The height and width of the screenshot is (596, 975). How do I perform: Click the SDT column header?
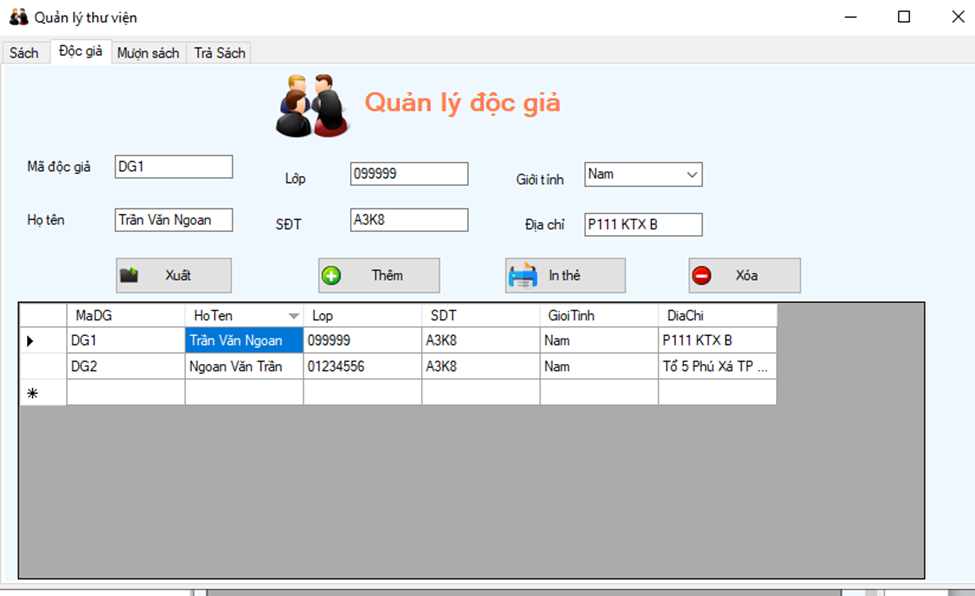[479, 314]
